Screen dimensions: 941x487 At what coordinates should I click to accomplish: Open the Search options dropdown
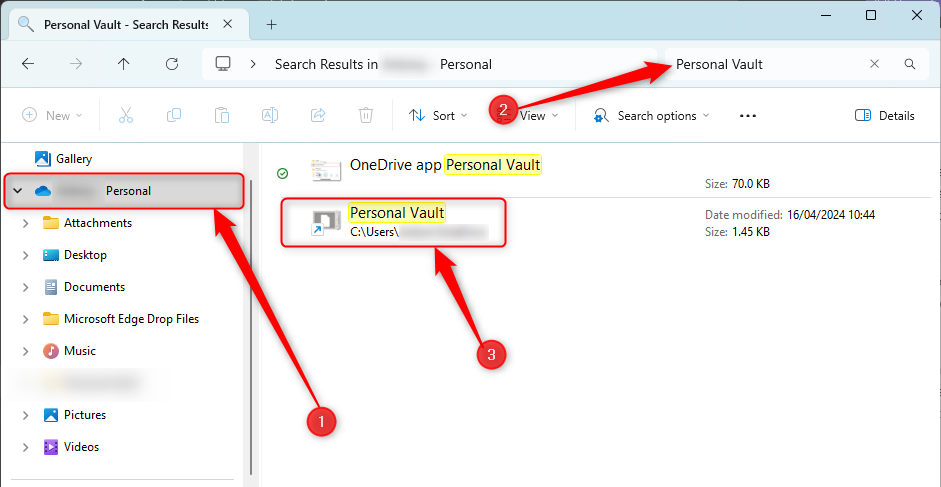pyautogui.click(x=651, y=115)
